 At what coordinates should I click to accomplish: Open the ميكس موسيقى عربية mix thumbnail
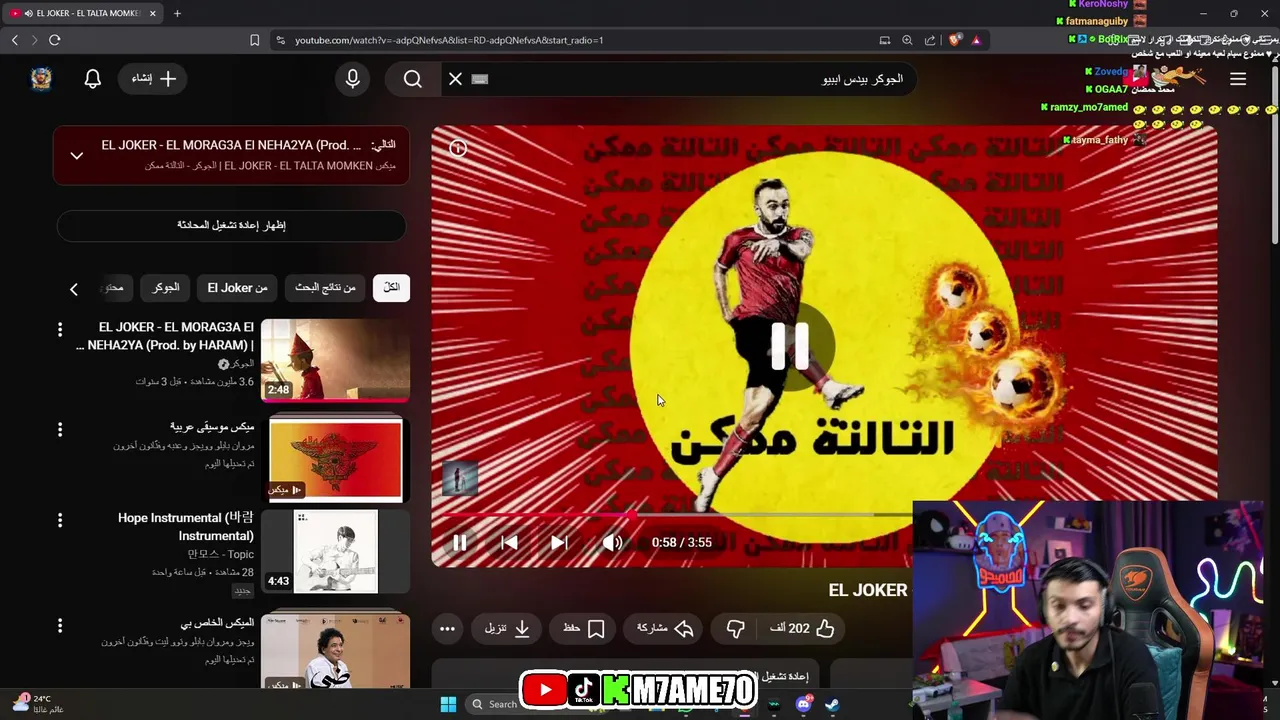(x=335, y=459)
